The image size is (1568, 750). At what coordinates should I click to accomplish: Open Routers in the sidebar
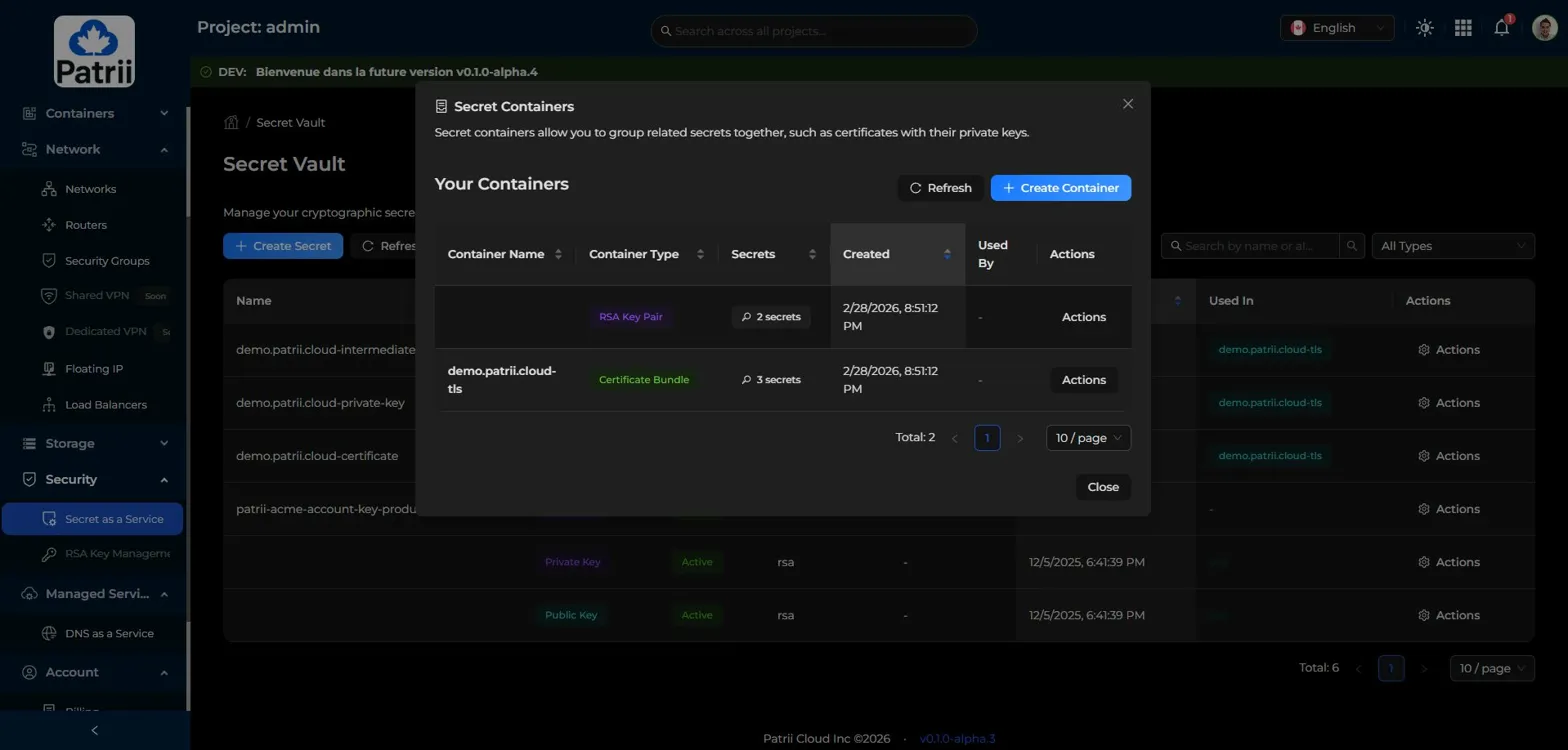pyautogui.click(x=86, y=225)
